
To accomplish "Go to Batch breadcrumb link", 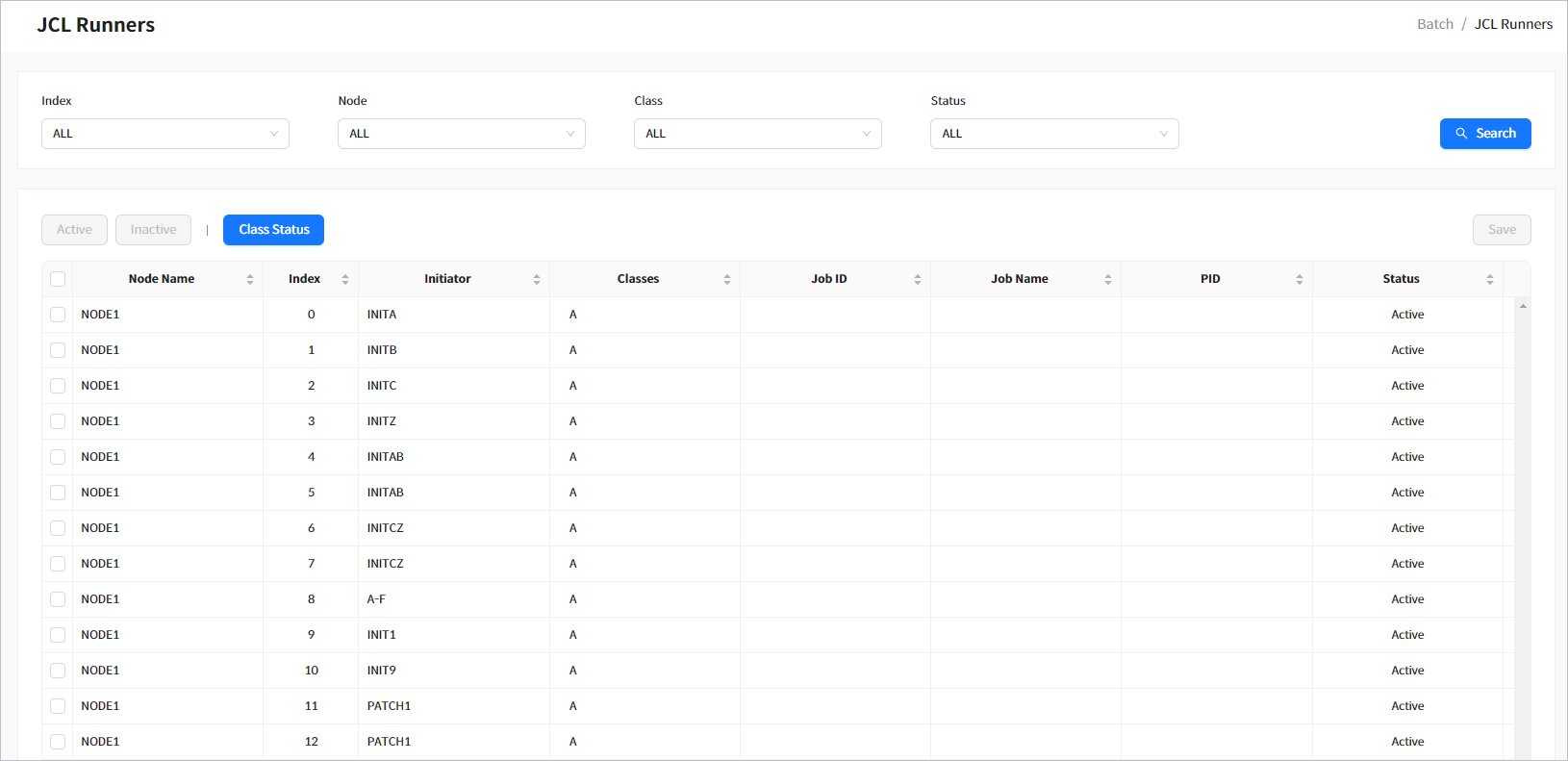I will coord(1434,24).
